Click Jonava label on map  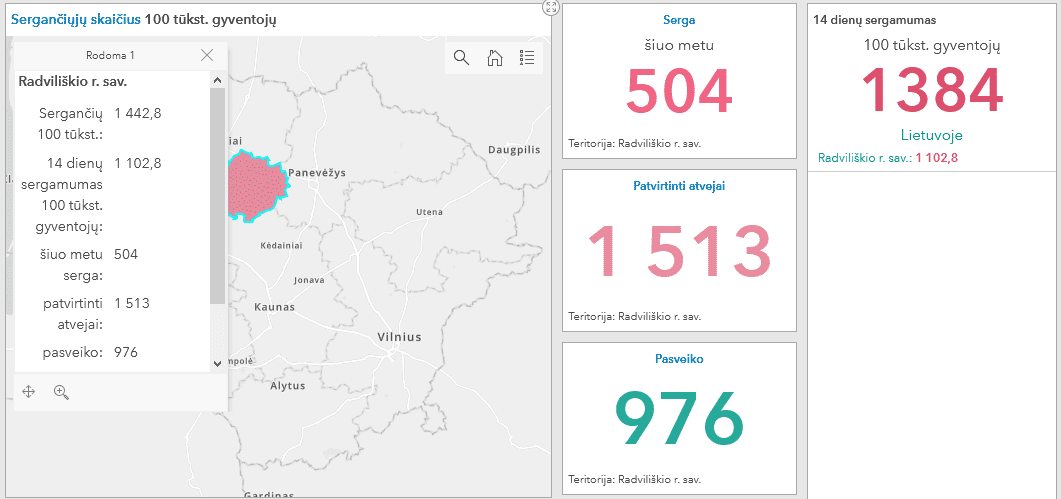[309, 280]
